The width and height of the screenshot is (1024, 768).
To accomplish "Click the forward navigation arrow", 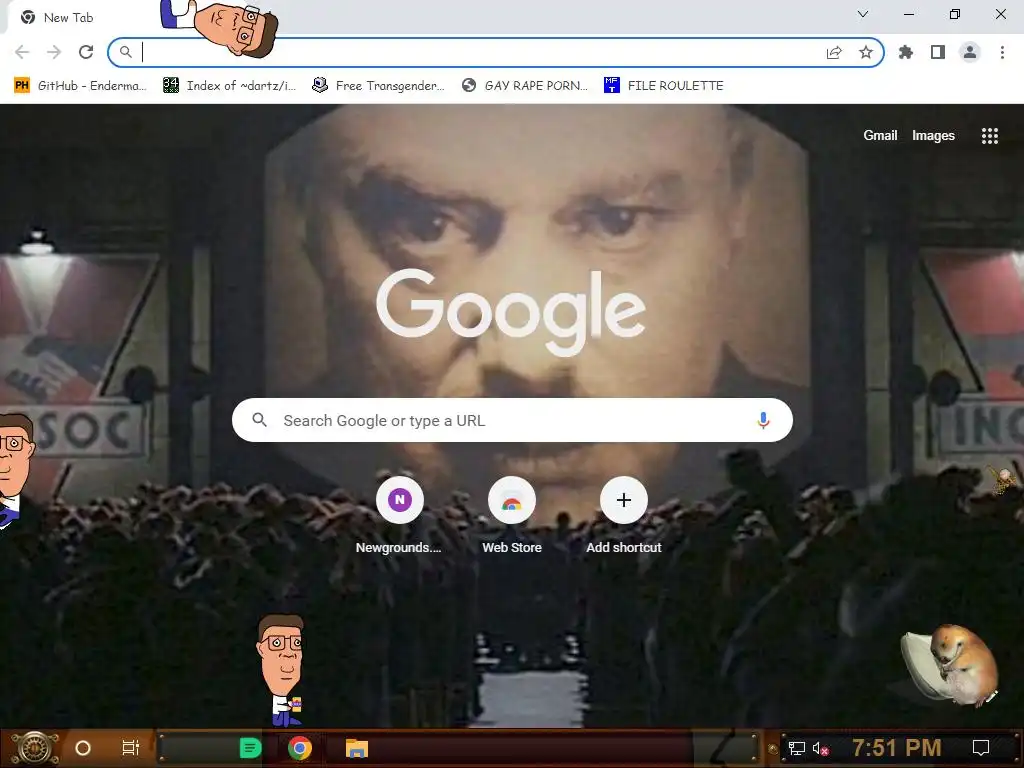I will coord(54,52).
